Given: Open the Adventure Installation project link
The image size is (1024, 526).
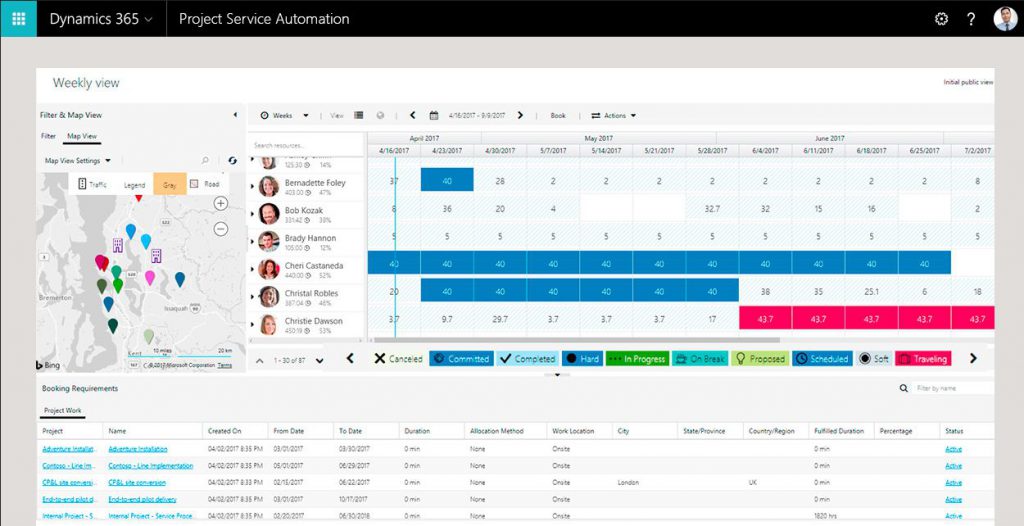Looking at the screenshot, I should point(71,449).
